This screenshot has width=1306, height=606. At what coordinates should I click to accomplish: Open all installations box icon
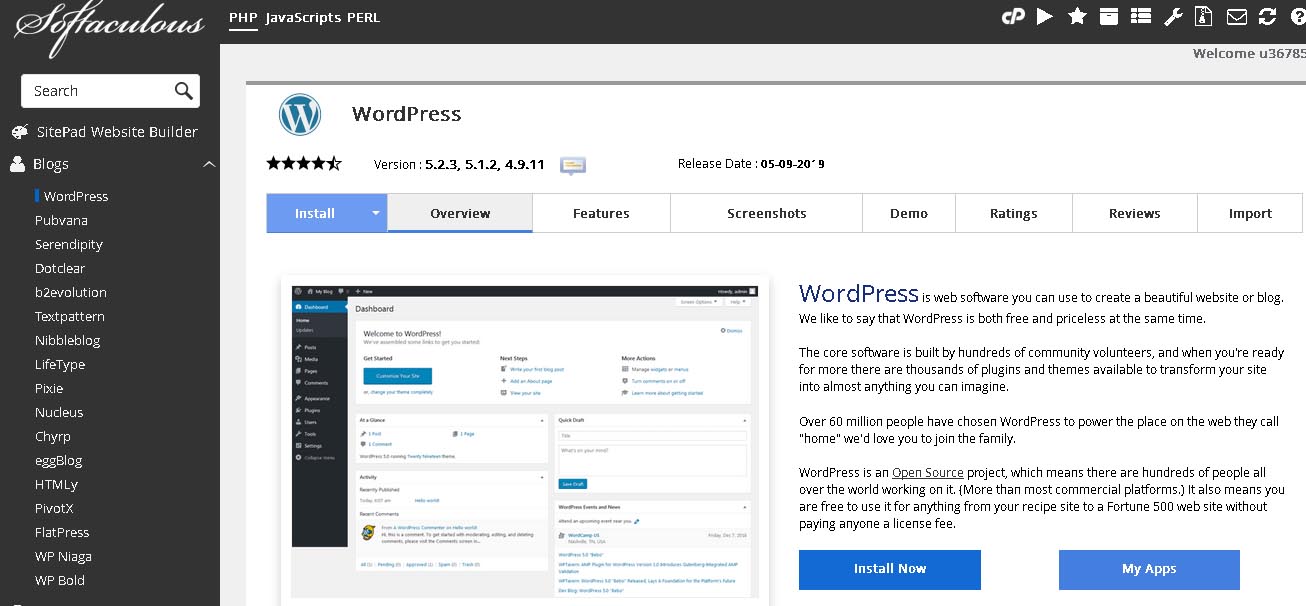(1109, 16)
